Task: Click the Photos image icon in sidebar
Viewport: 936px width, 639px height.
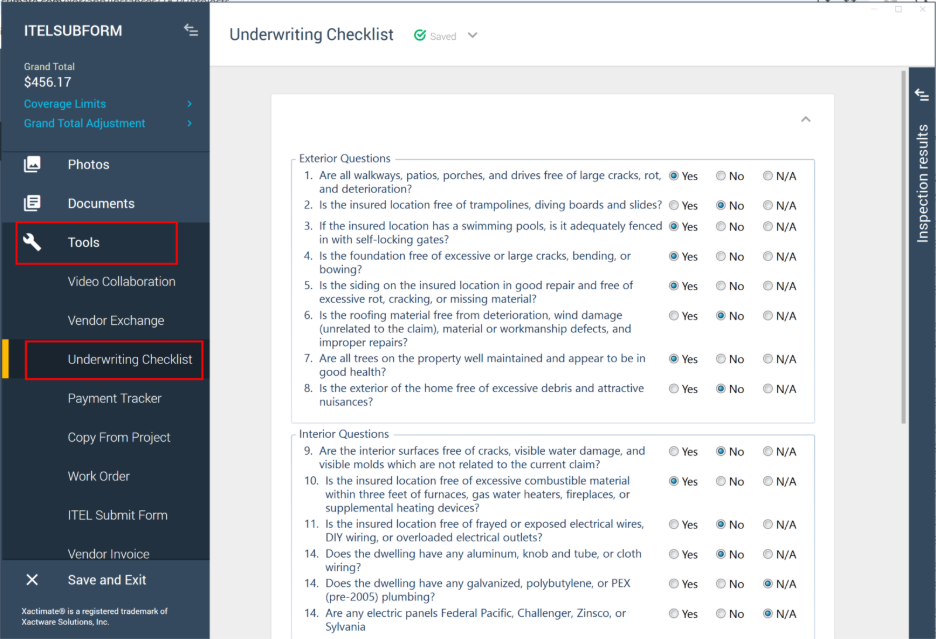Action: pos(33,164)
